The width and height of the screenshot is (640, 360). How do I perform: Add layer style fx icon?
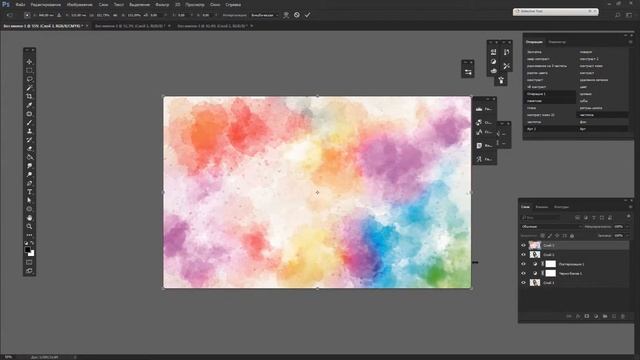[578, 316]
